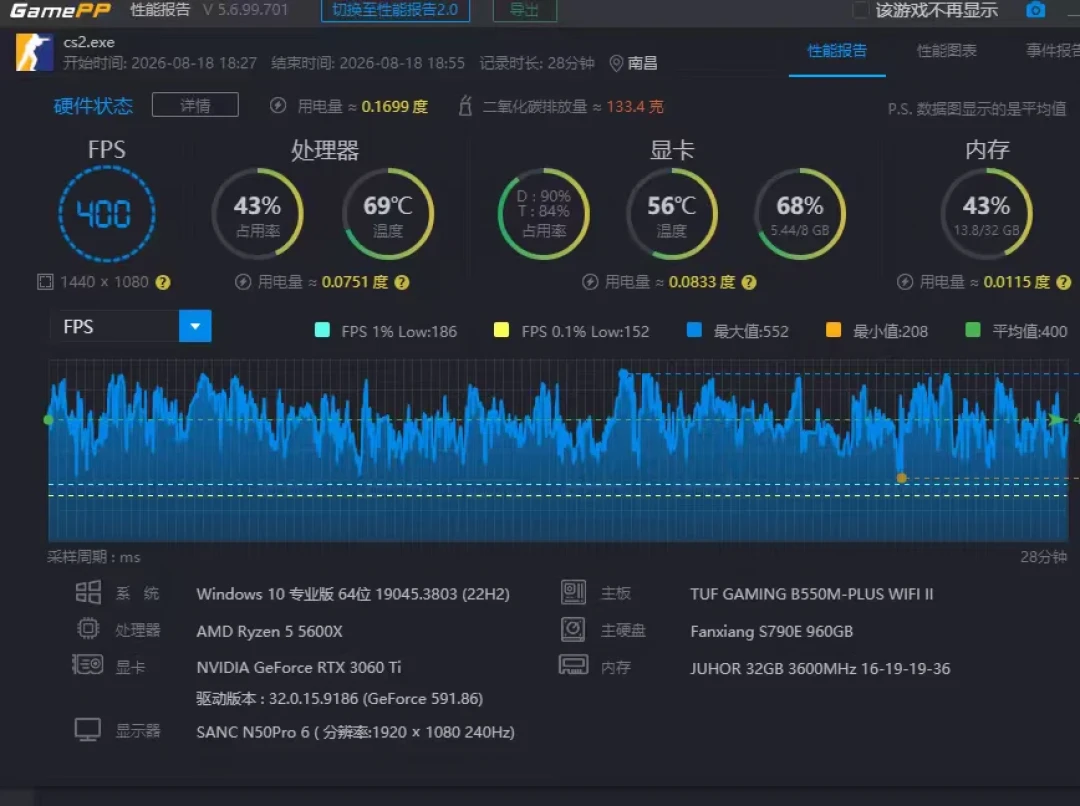The height and width of the screenshot is (806, 1080).
Task: Click the GPU 68% 5.44/8 GB gauge
Action: (800, 214)
